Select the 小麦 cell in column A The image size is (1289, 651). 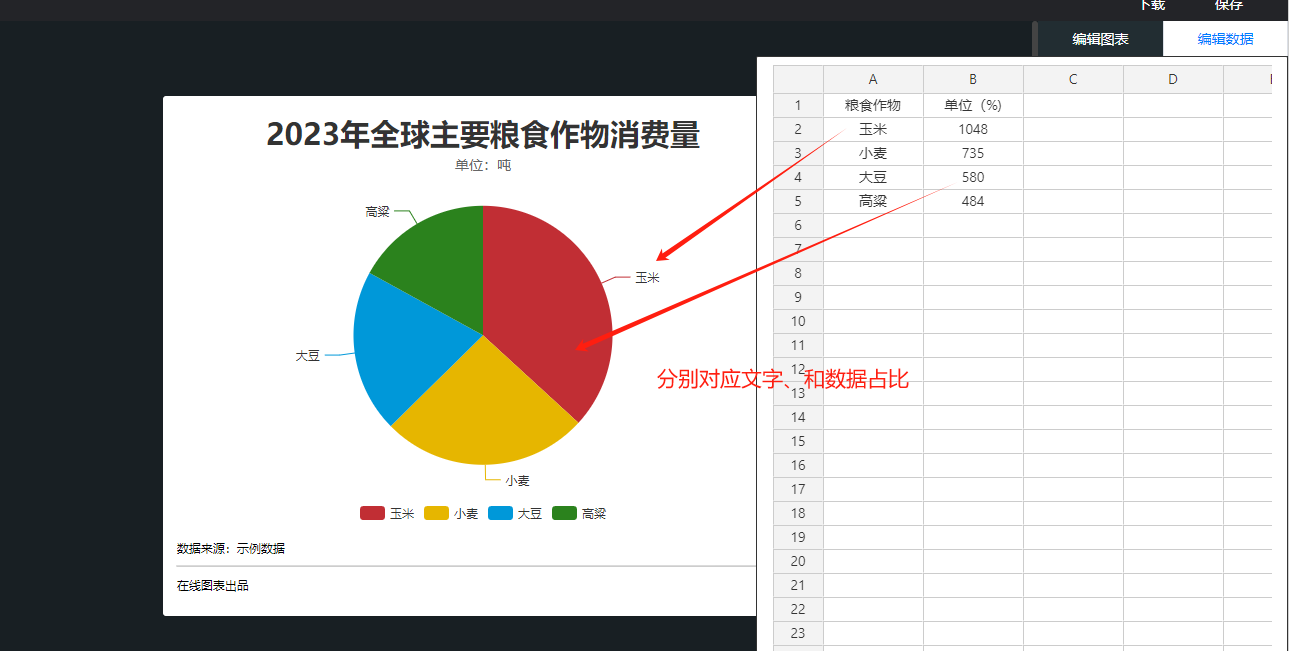point(873,153)
